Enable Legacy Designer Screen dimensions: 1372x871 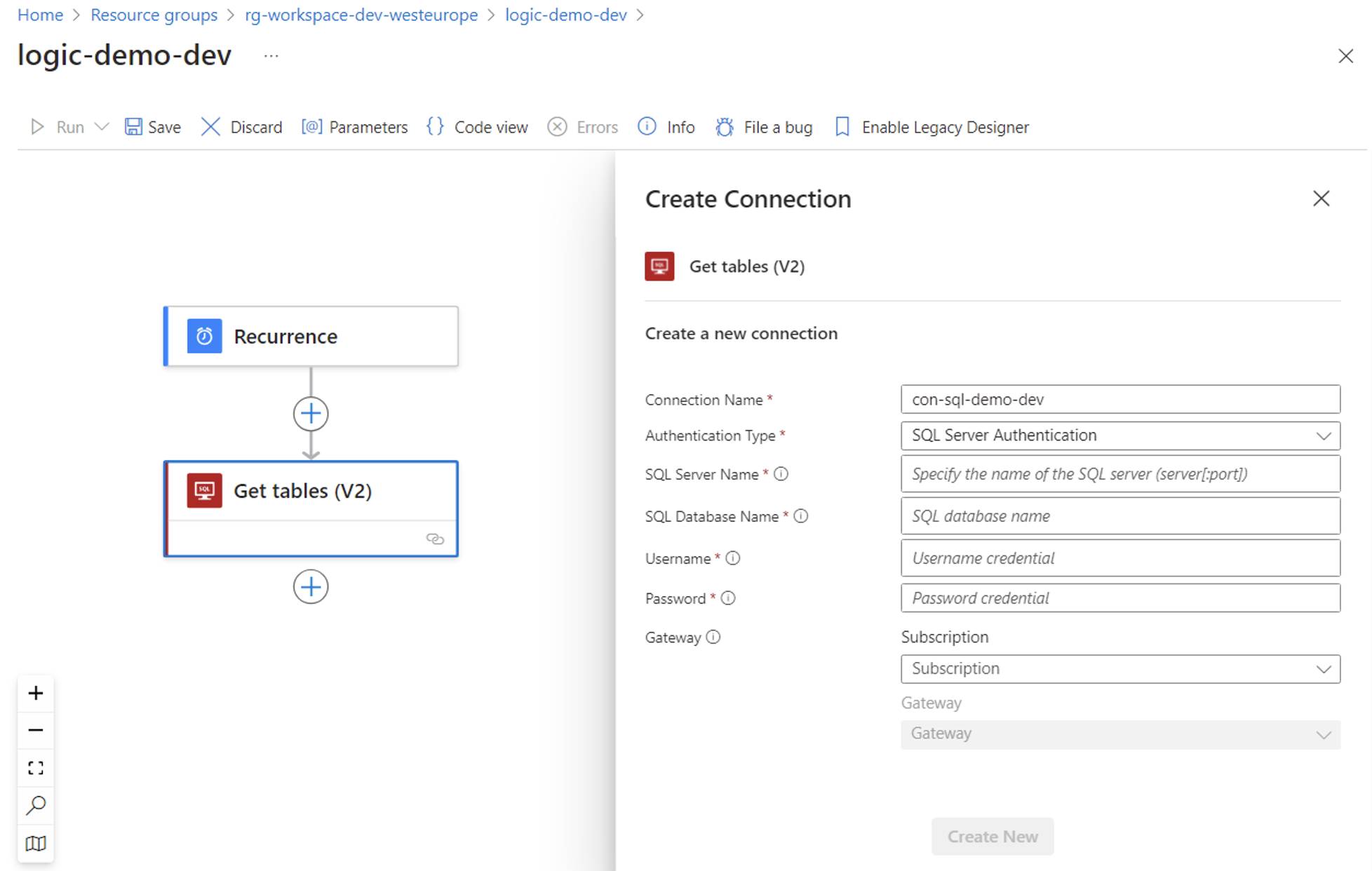(932, 127)
